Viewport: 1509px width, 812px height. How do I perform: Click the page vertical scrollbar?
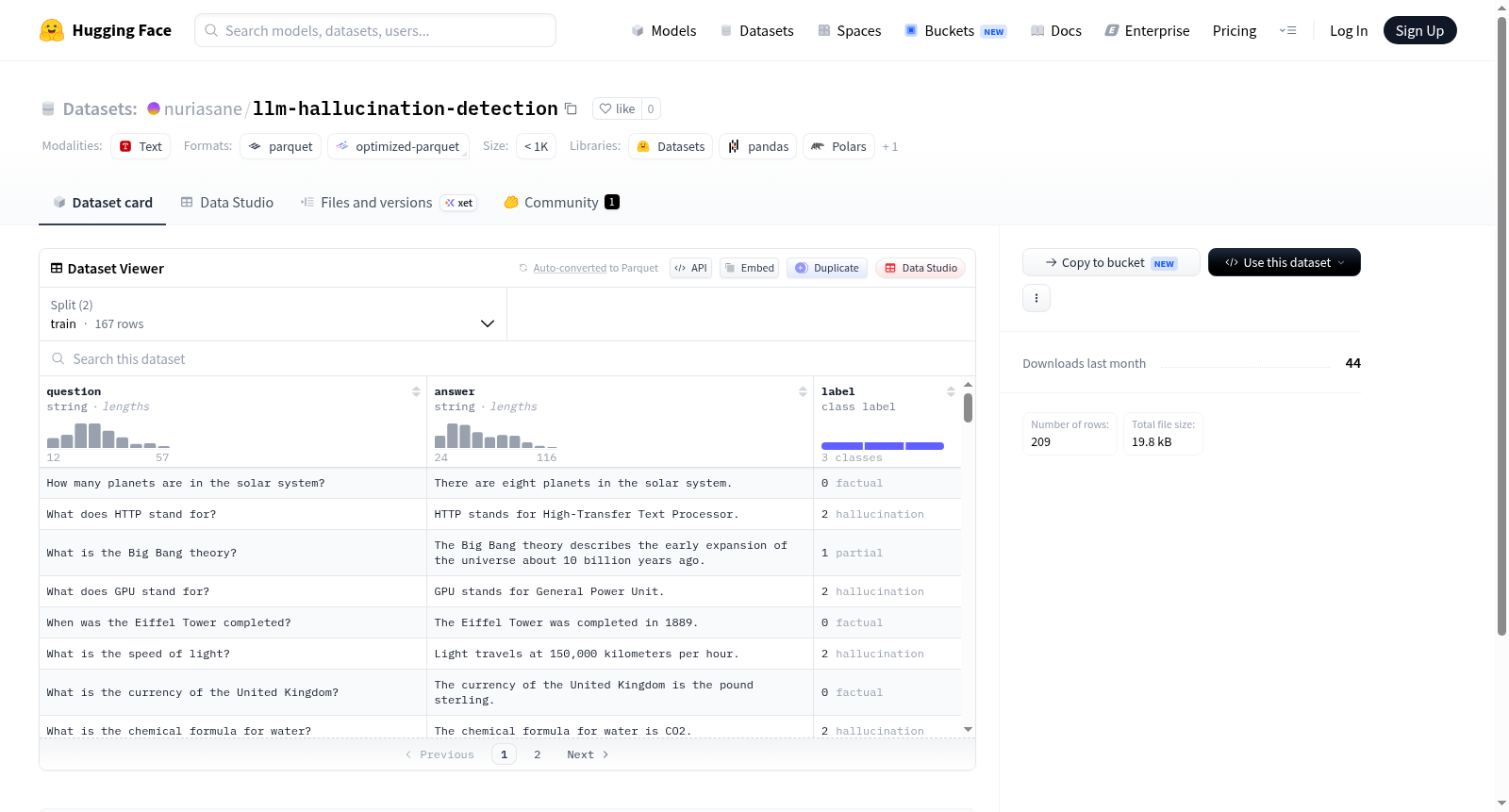coord(1502,325)
